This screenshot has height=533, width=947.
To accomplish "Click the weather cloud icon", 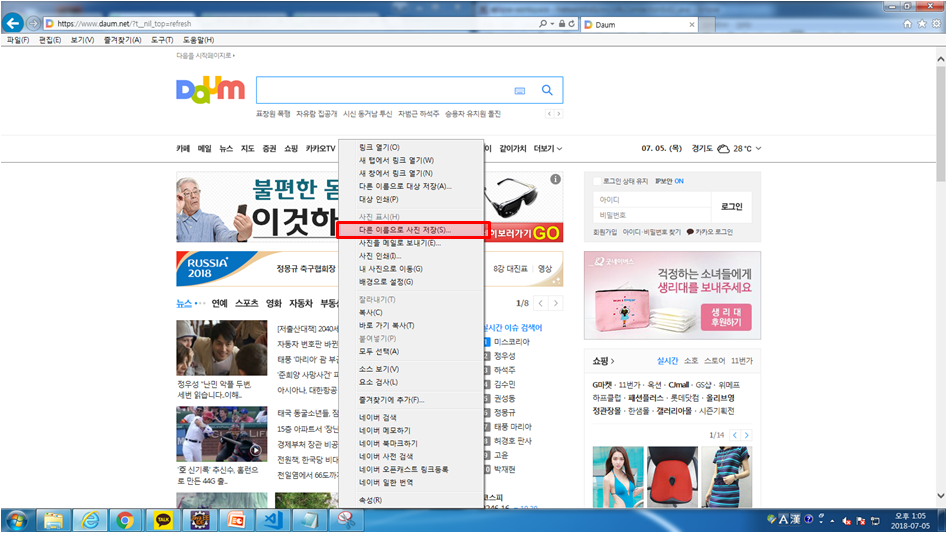I will 723,148.
